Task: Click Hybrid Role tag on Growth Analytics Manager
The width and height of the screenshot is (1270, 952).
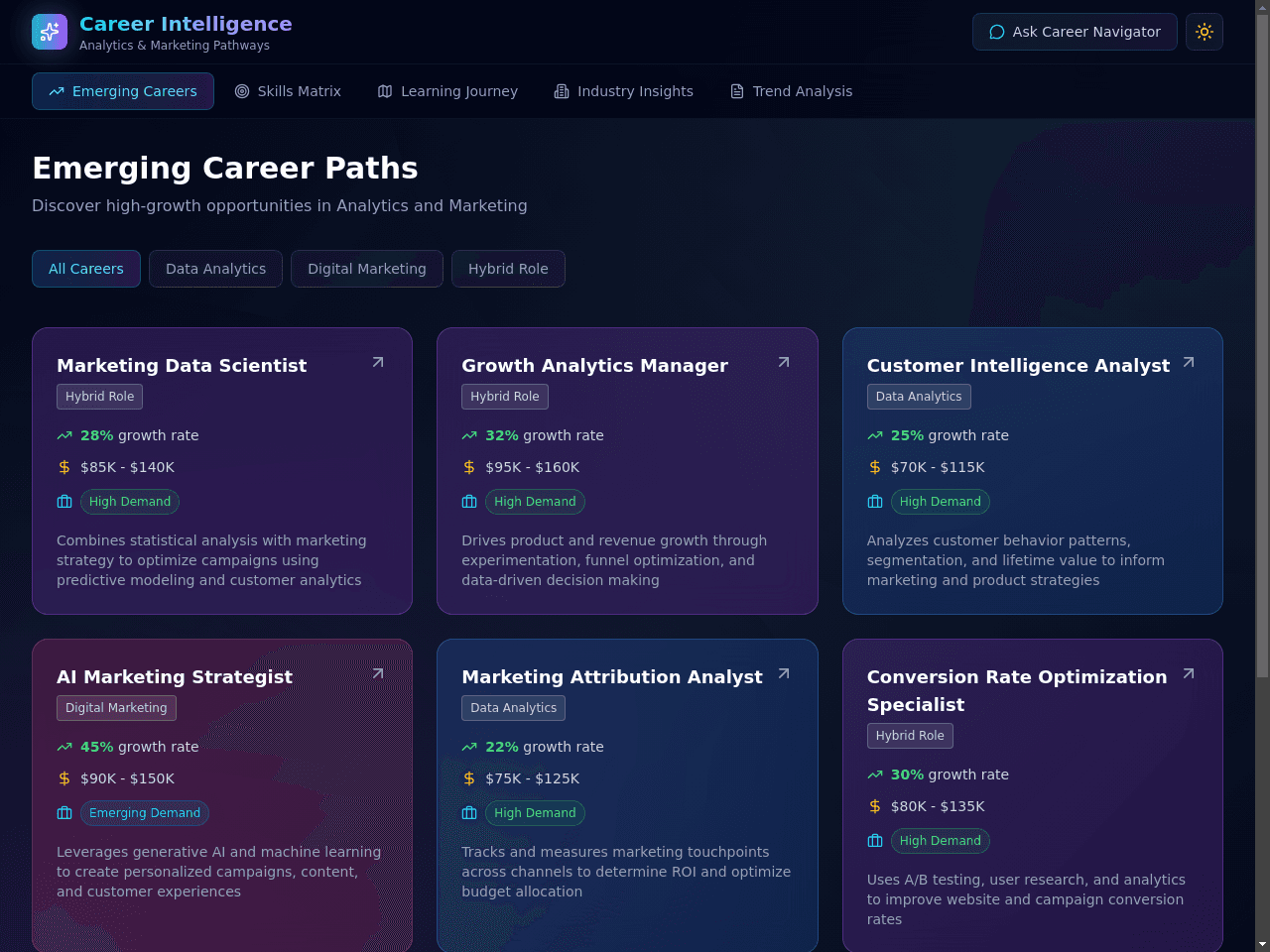Action: (505, 397)
